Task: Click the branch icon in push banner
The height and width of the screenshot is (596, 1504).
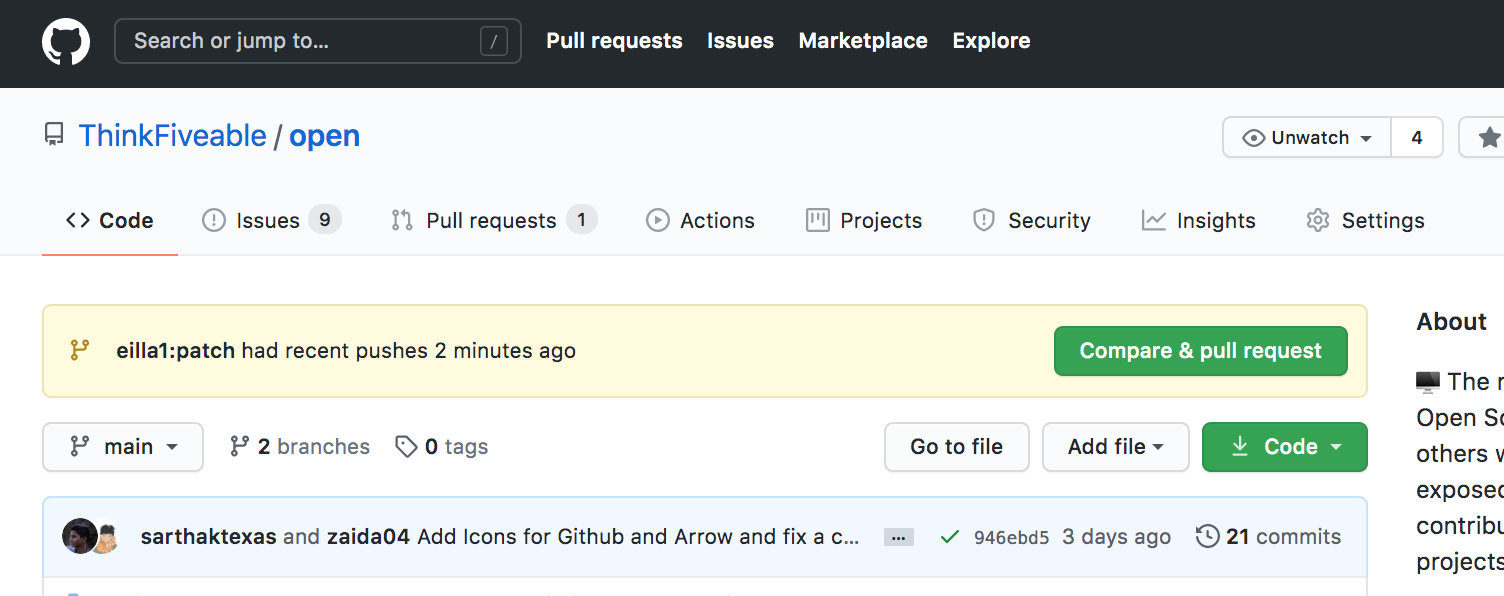Action: pyautogui.click(x=79, y=351)
